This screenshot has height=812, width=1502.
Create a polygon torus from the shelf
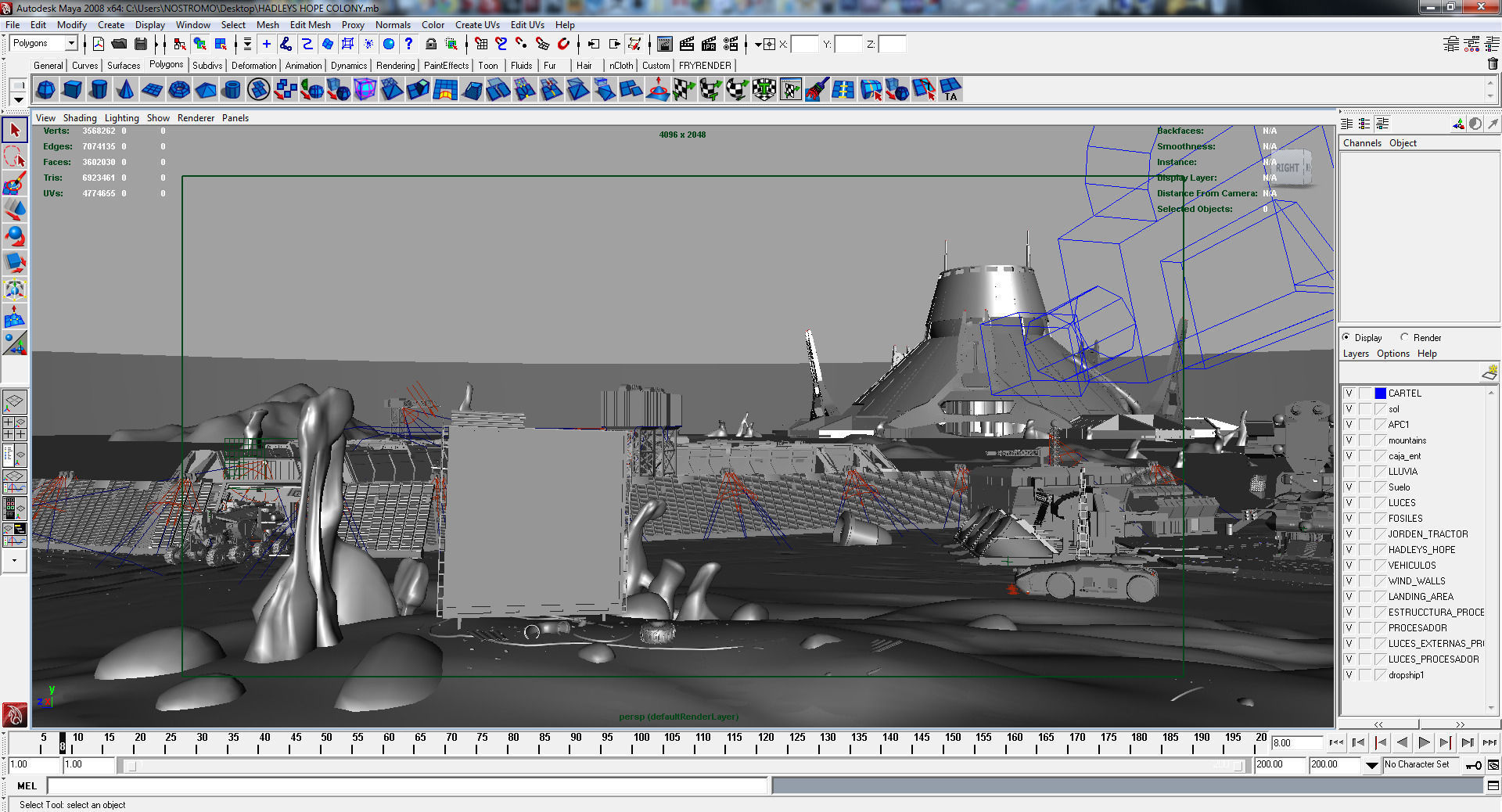pos(179,90)
